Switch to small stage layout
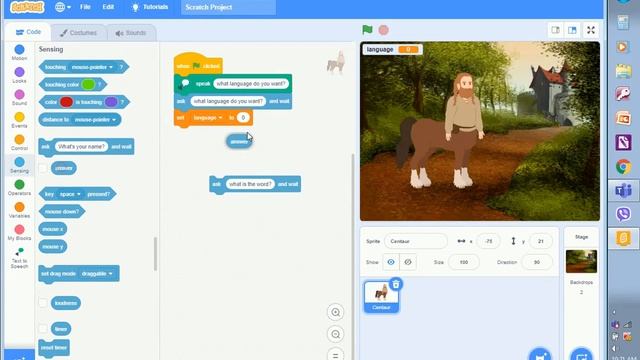The width and height of the screenshot is (640, 360). (556, 30)
